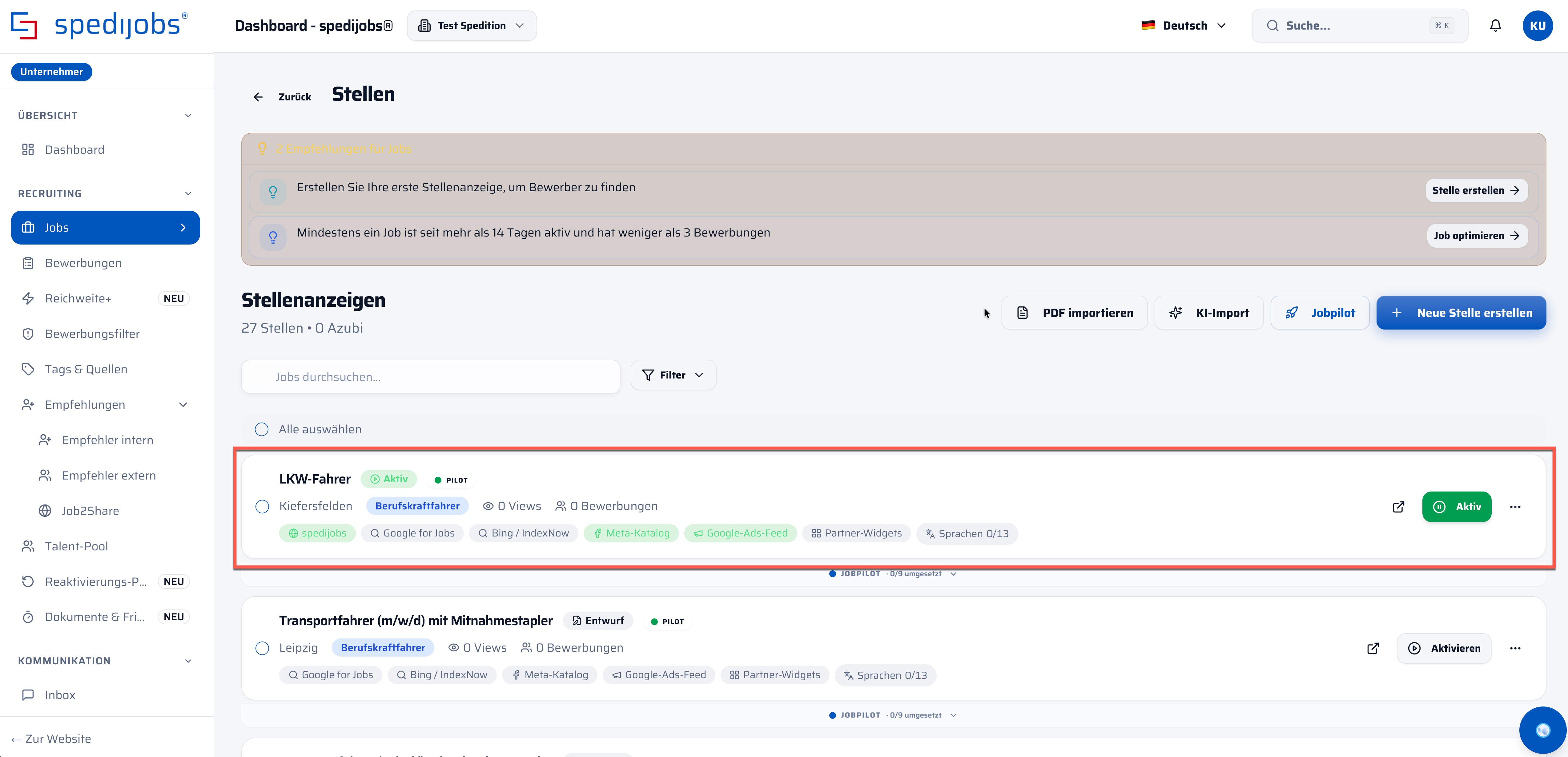Click spedijobs channel tag on LKW-Fahrer
This screenshot has width=1568, height=757.
coord(317,533)
